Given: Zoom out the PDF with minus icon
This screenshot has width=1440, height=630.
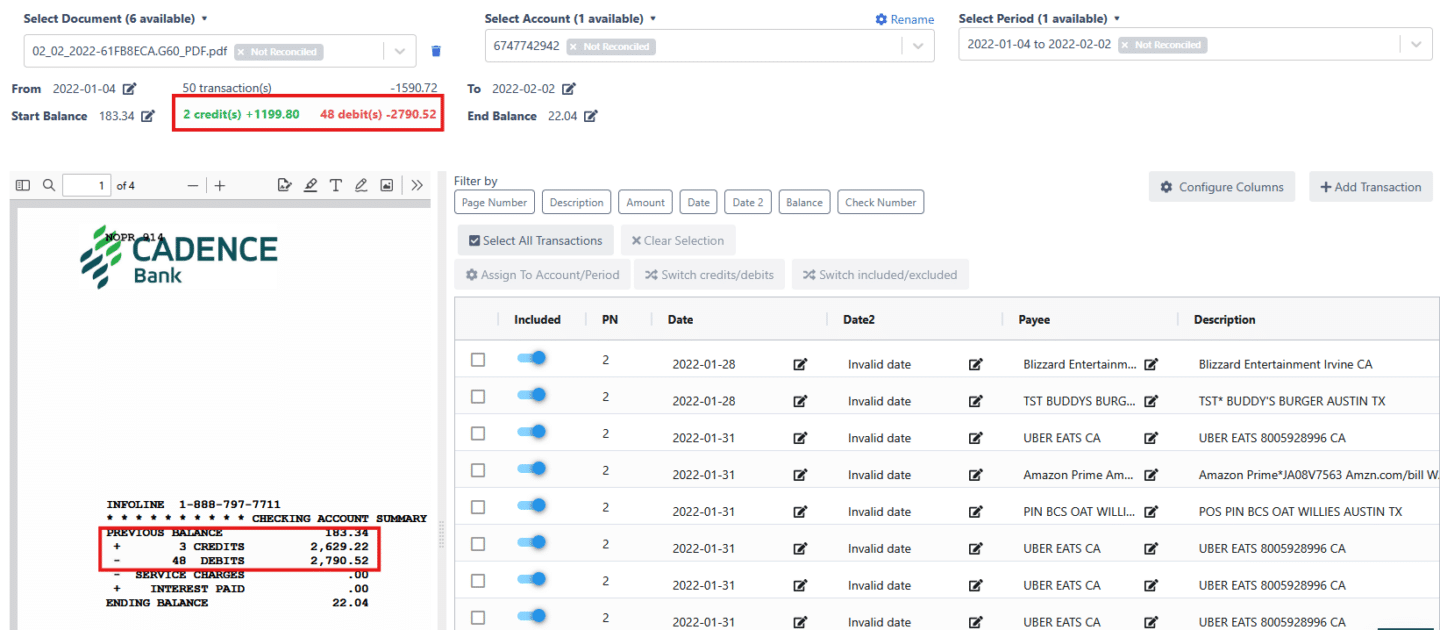Looking at the screenshot, I should pos(193,185).
